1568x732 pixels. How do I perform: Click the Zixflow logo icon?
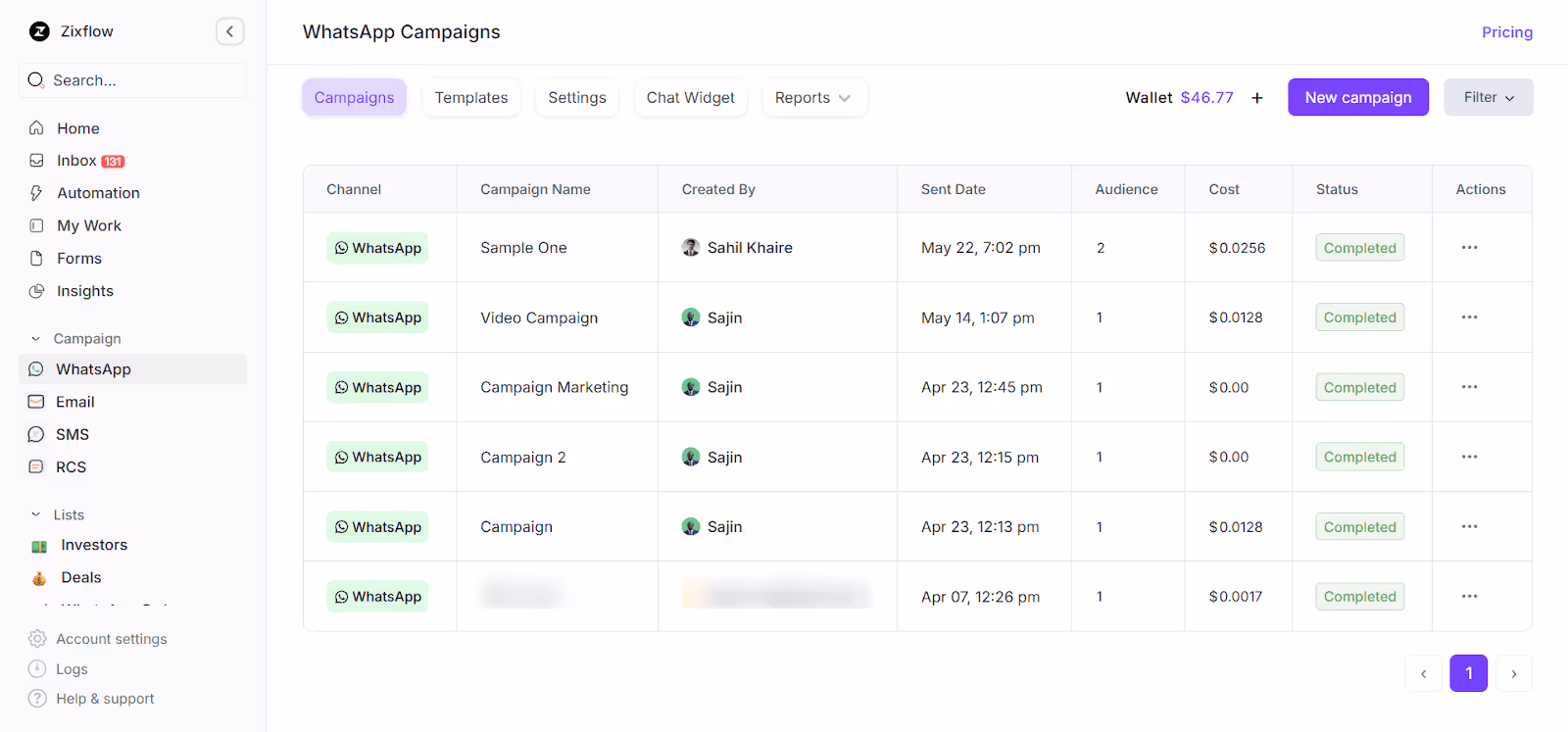point(39,31)
